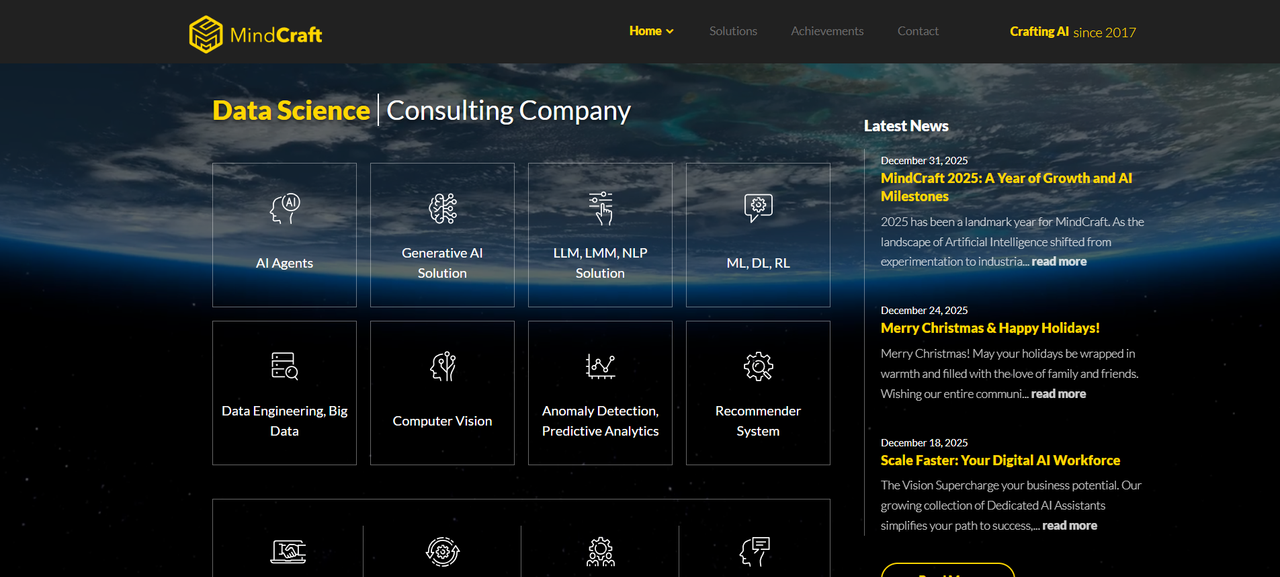Open the 'Merry Christmas & Happy Holidays!' headline

tap(990, 328)
